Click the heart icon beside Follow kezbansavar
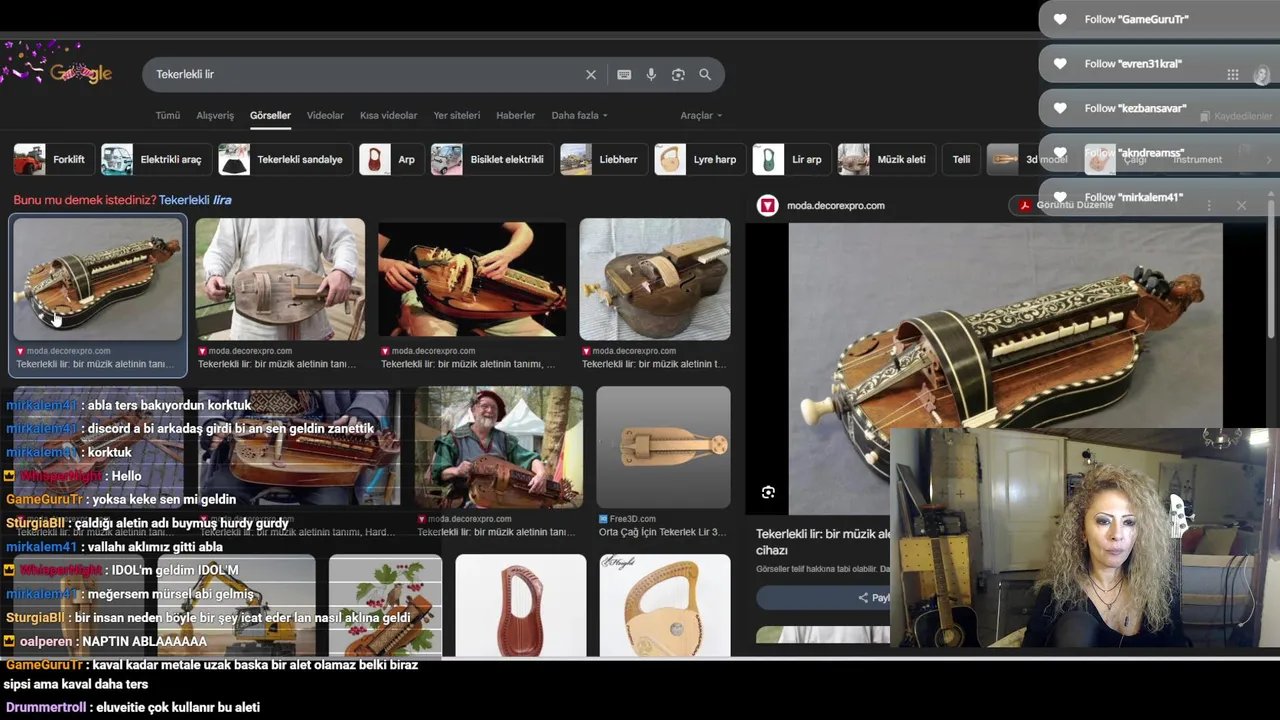The height and width of the screenshot is (720, 1280). (x=1060, y=108)
